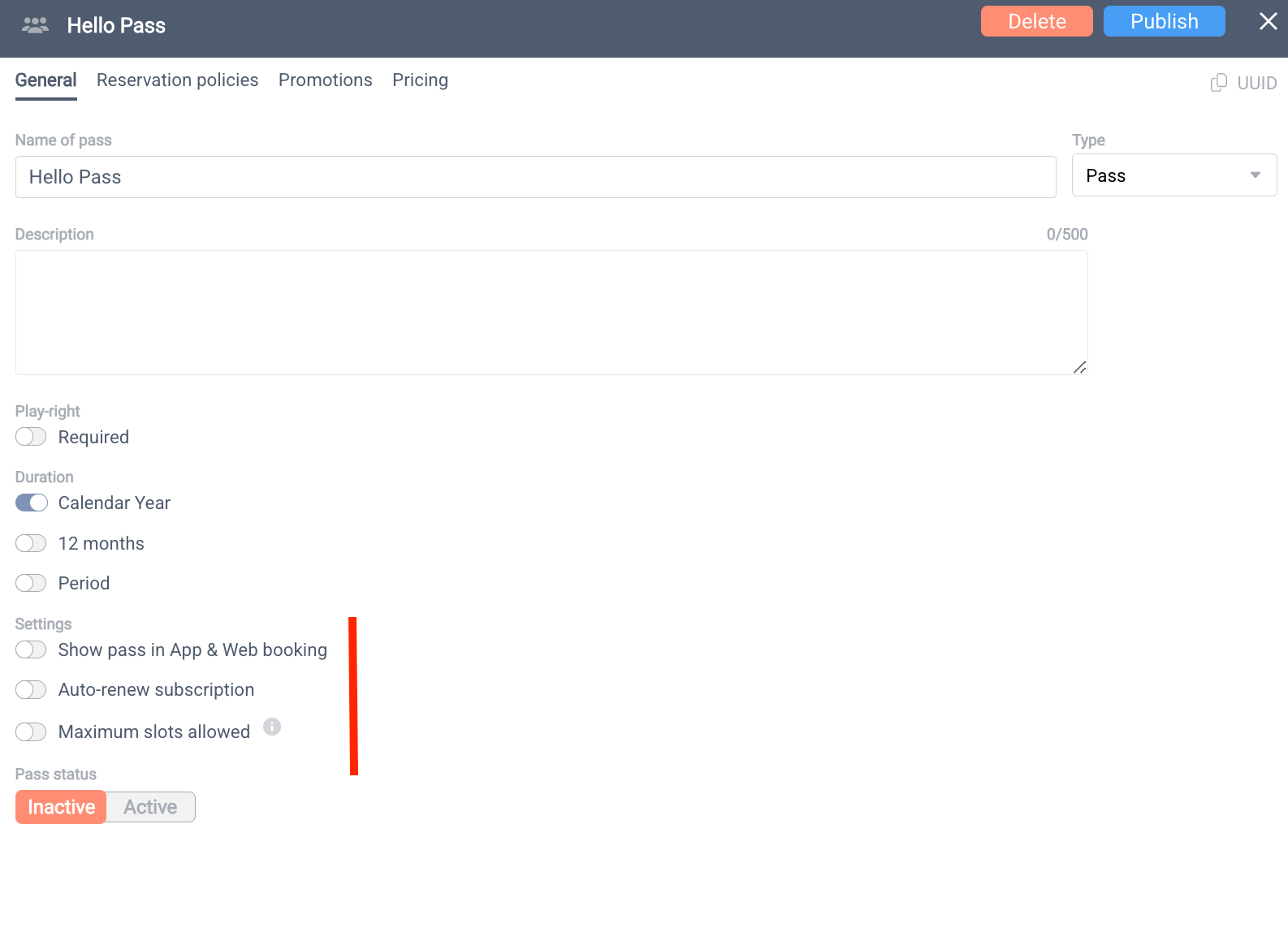Open the Promotions tab
The height and width of the screenshot is (945, 1288).
point(325,80)
